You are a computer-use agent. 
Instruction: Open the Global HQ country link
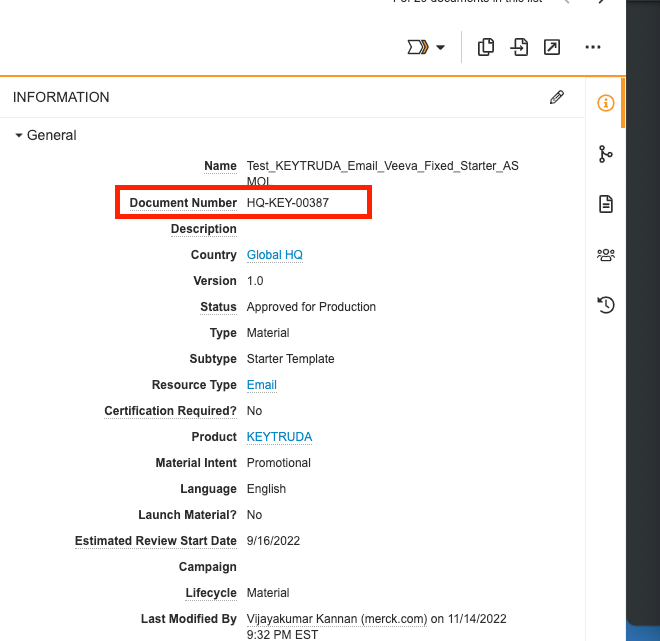pyautogui.click(x=274, y=255)
